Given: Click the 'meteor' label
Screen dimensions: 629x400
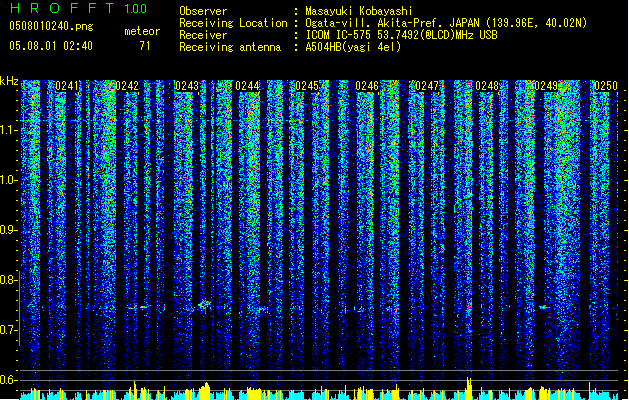Looking at the screenshot, I should (x=142, y=31).
